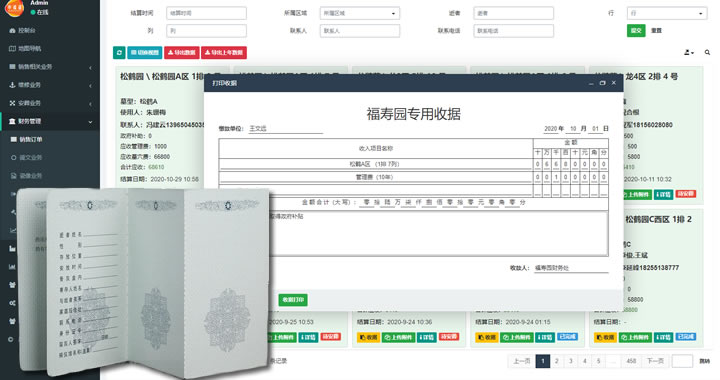Click the green 收据打印 print button
The width and height of the screenshot is (720, 380).
293,300
